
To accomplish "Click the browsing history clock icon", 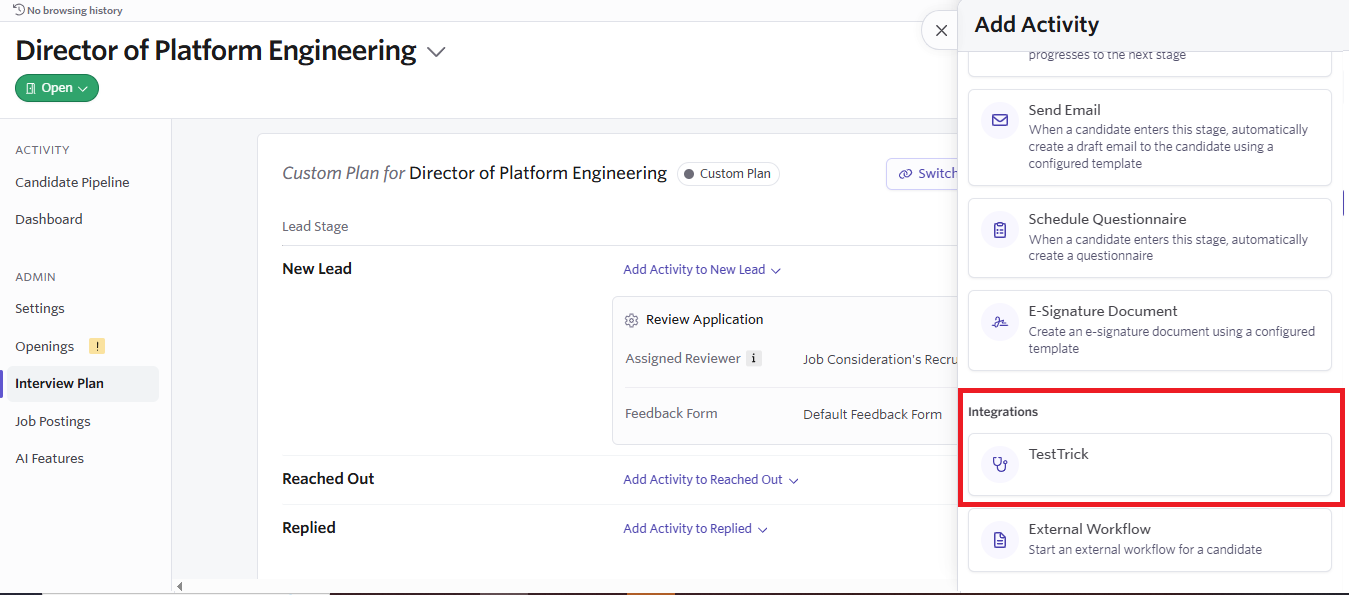I will [19, 10].
